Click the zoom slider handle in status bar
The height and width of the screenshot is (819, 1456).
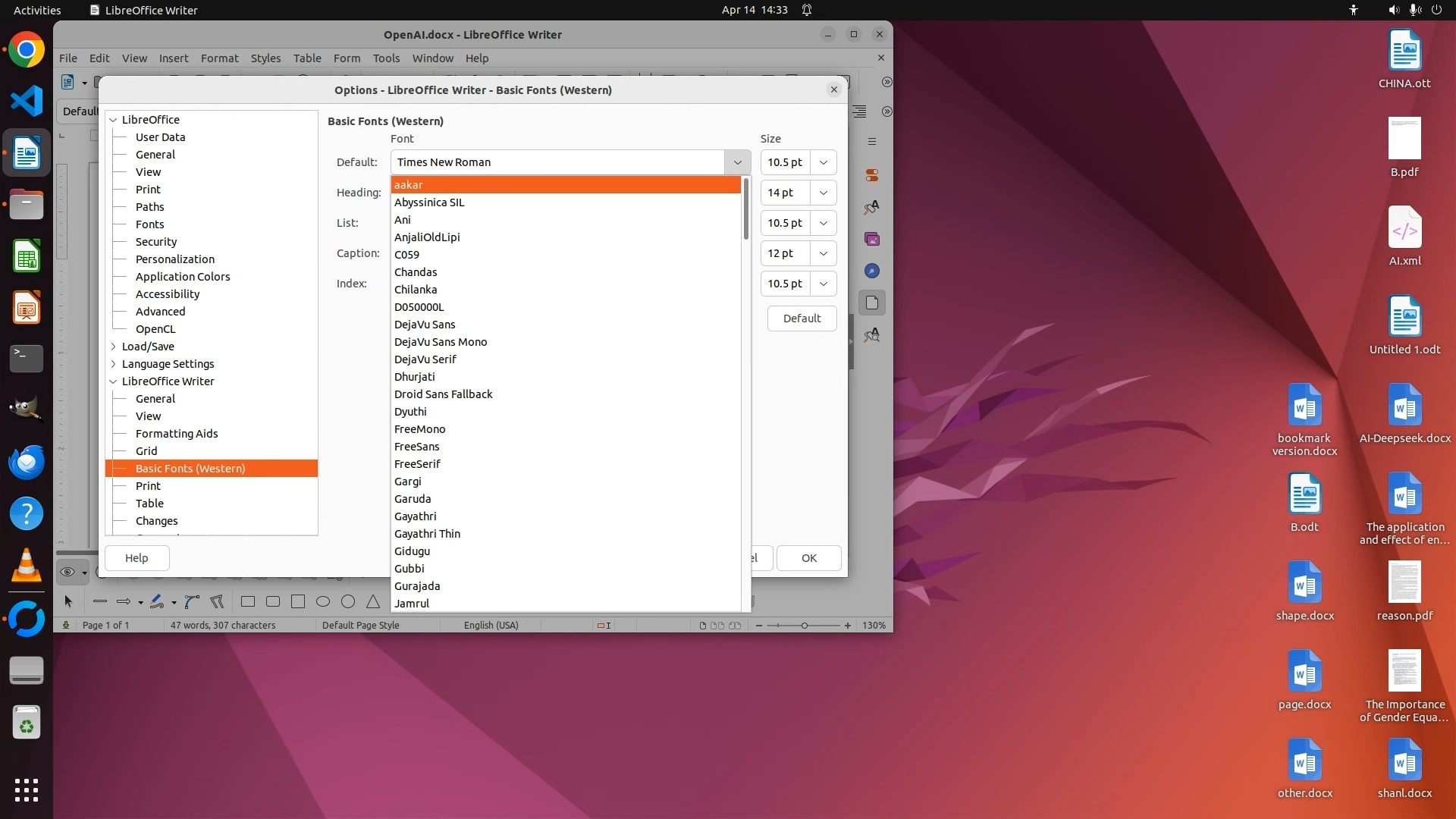(805, 626)
